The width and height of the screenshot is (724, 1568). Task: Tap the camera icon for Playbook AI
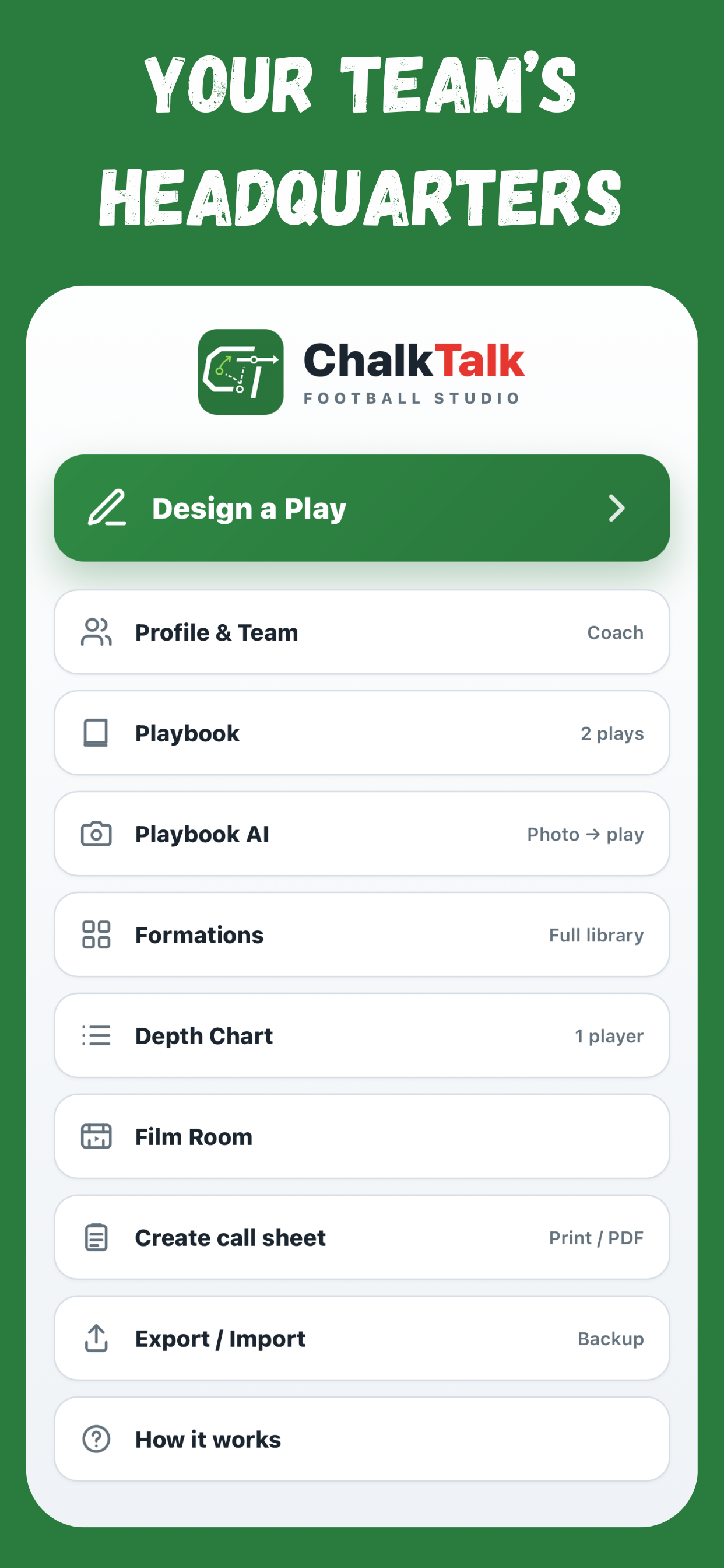[96, 834]
